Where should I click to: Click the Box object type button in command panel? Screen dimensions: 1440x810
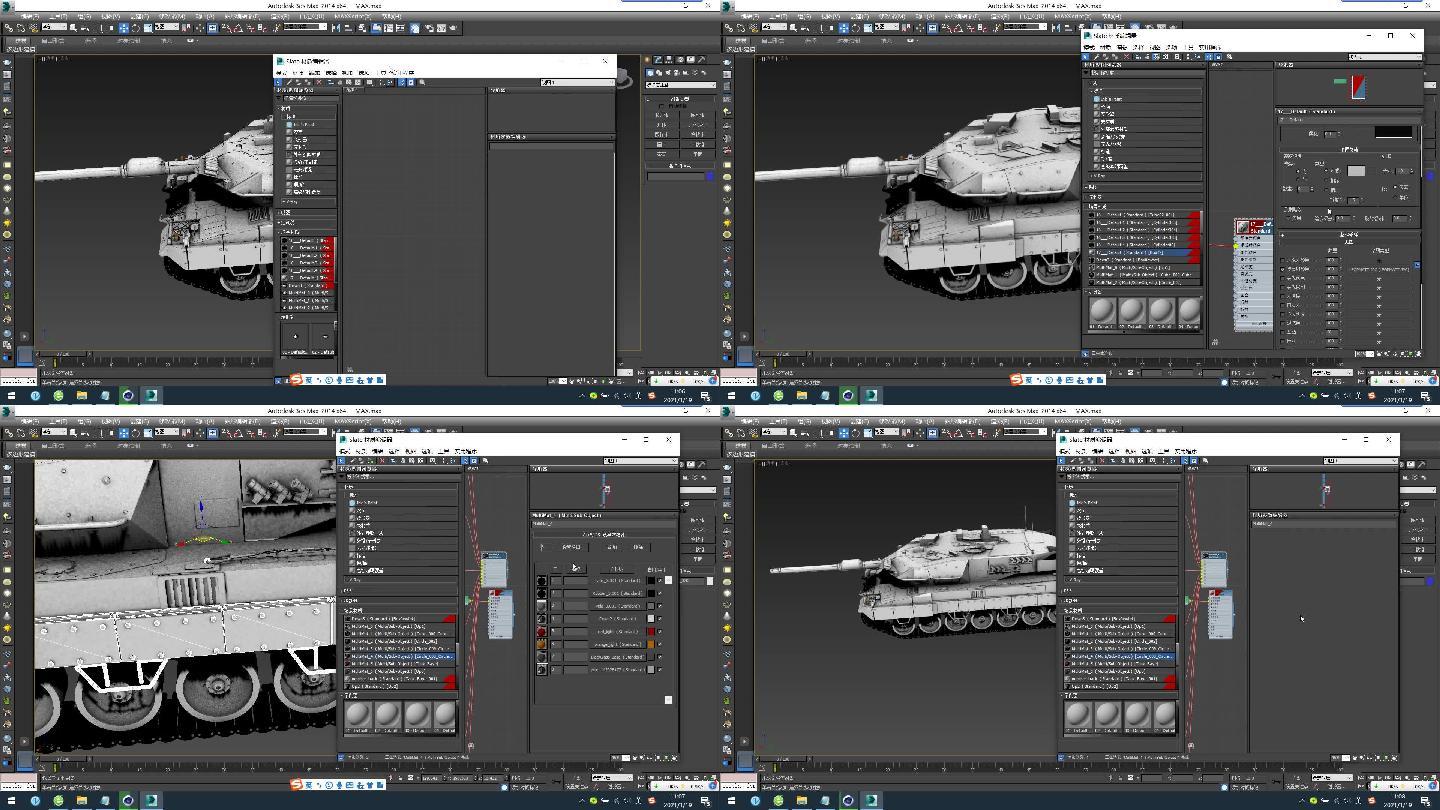point(661,115)
